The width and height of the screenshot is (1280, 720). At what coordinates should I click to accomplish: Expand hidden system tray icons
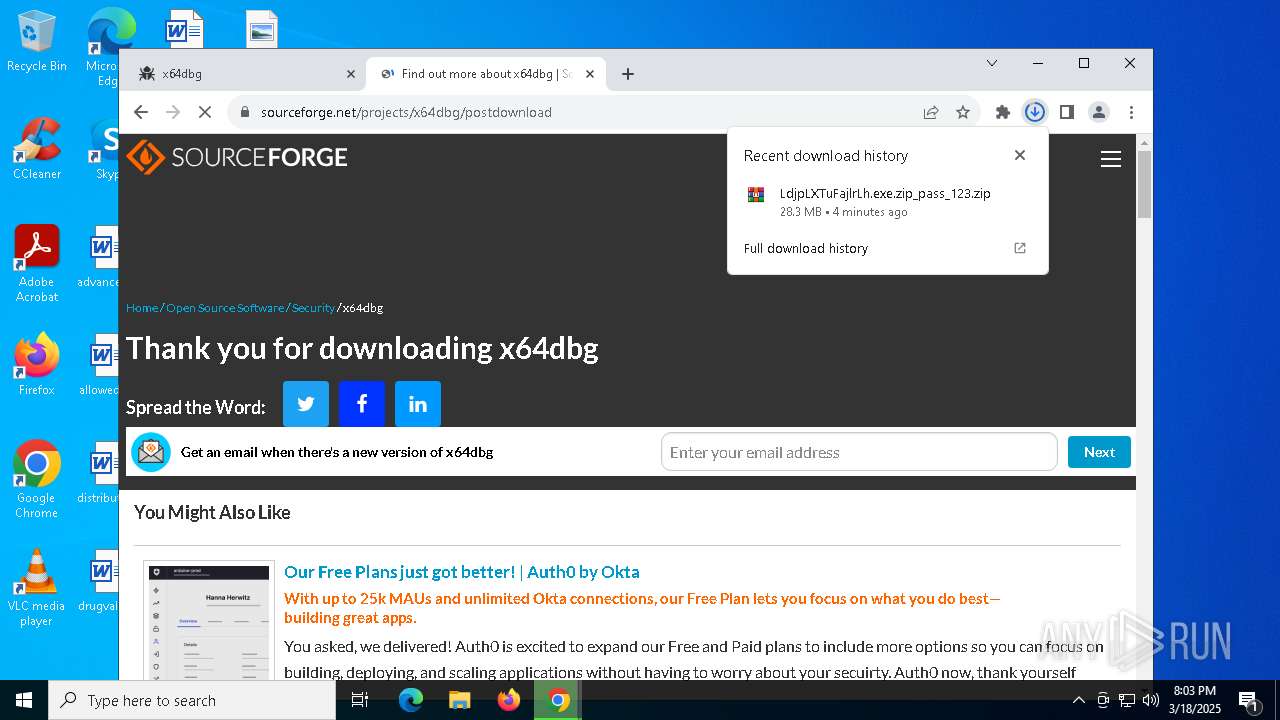click(1078, 700)
